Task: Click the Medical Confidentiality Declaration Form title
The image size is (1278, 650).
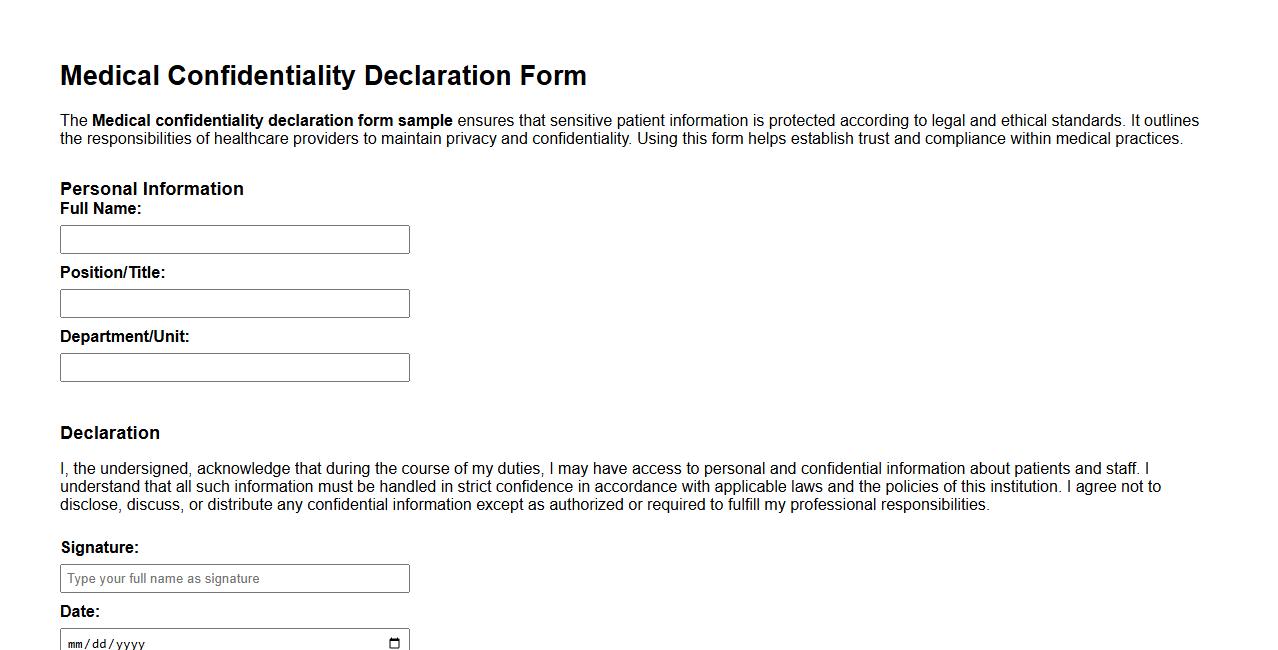Action: (323, 75)
